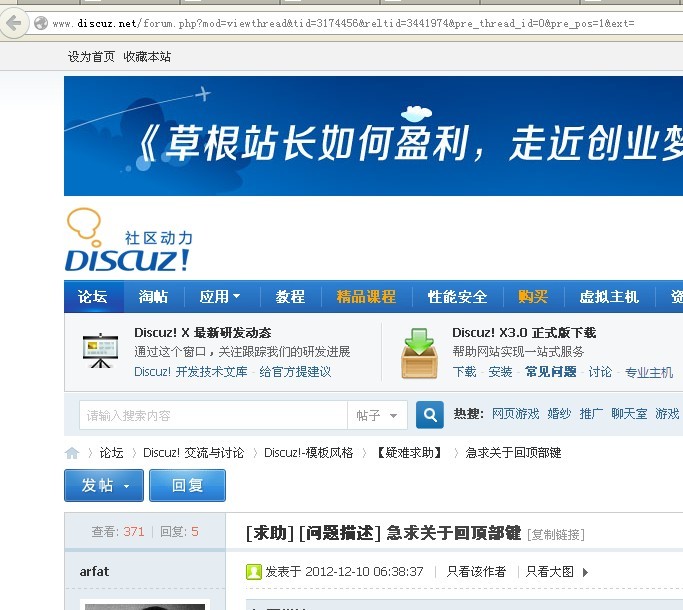Open the 购买 navigation tab
This screenshot has width=683, height=610.
click(533, 297)
